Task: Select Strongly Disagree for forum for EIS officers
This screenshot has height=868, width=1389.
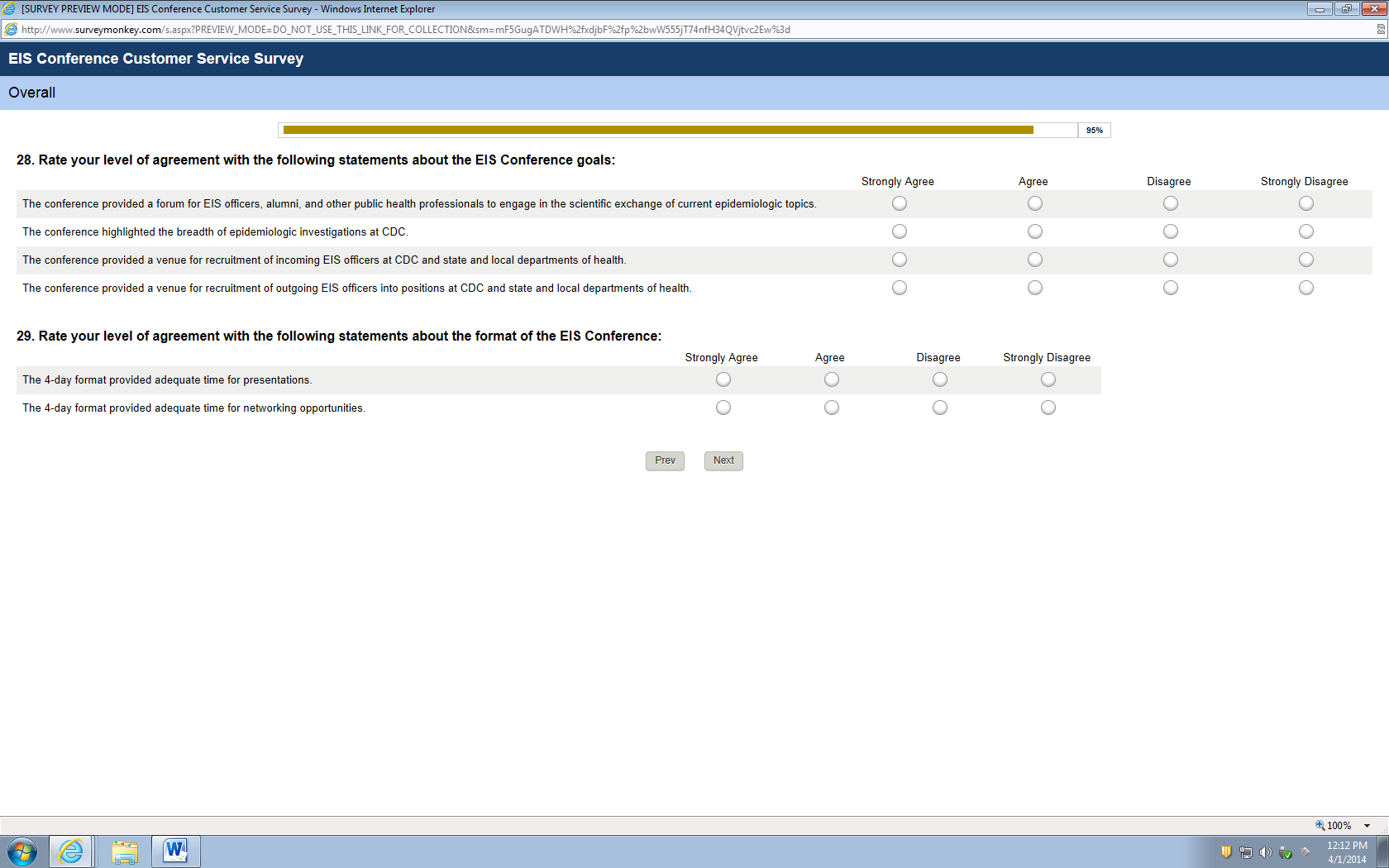Action: click(x=1306, y=203)
